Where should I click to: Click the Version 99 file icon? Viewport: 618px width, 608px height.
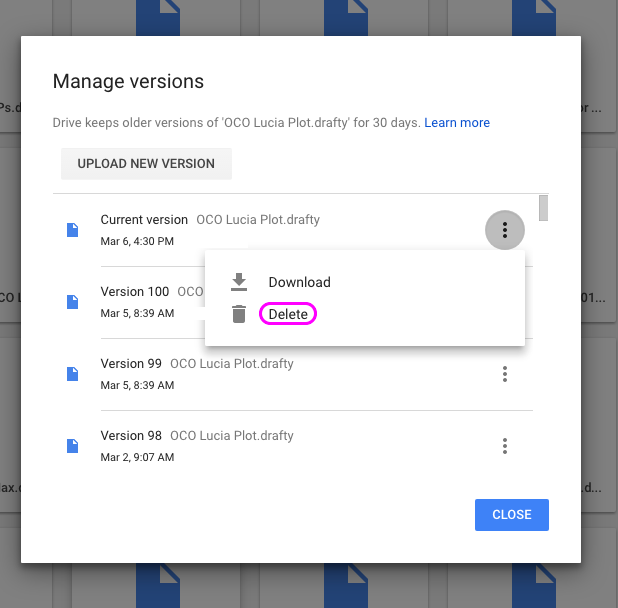pyautogui.click(x=73, y=374)
